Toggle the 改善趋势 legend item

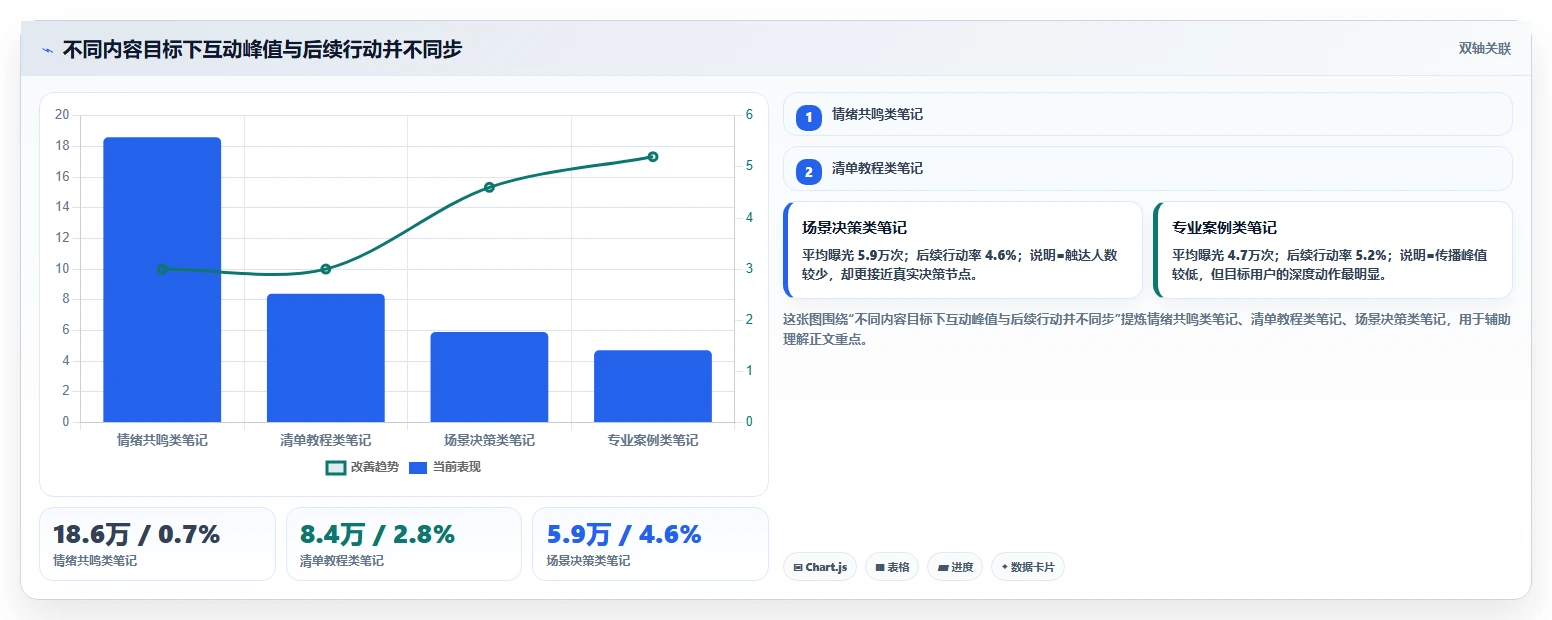click(362, 467)
